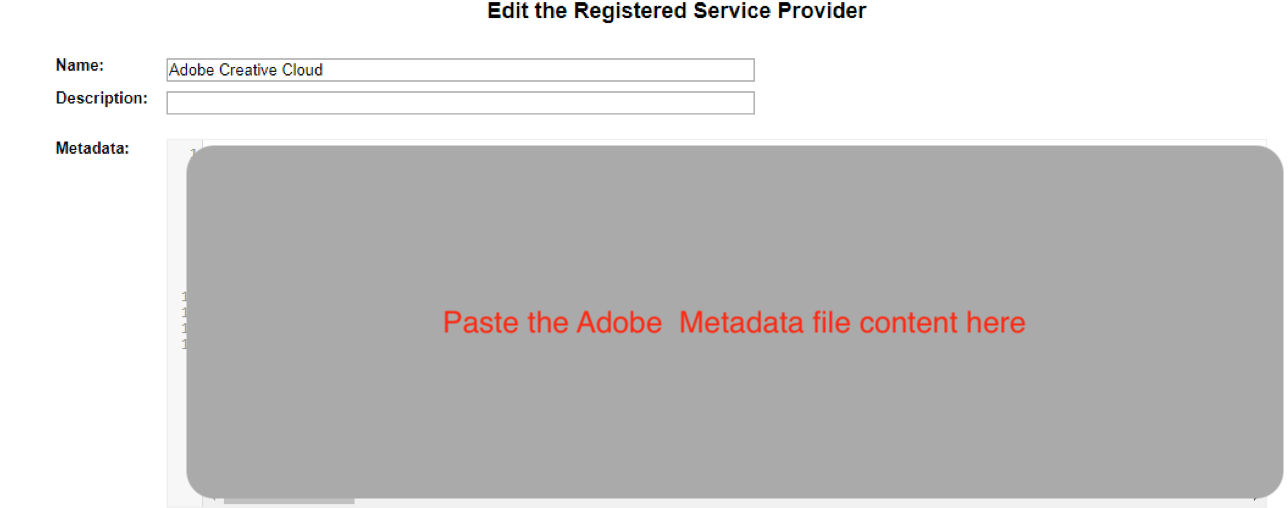The image size is (1288, 508).
Task: Click the "Name:" field label
Action: tap(80, 65)
